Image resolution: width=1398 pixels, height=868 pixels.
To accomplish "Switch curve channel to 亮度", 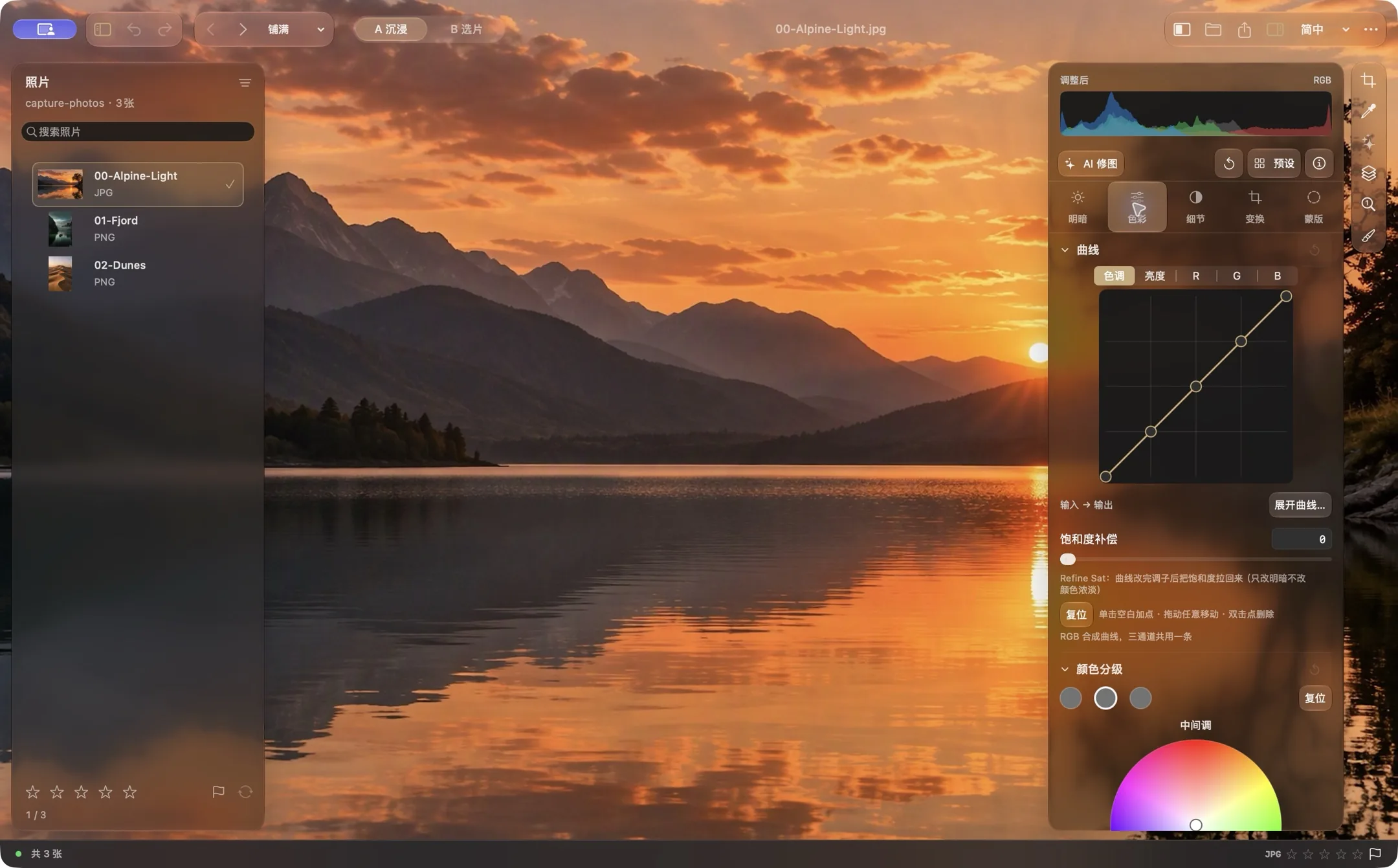I will (x=1155, y=276).
